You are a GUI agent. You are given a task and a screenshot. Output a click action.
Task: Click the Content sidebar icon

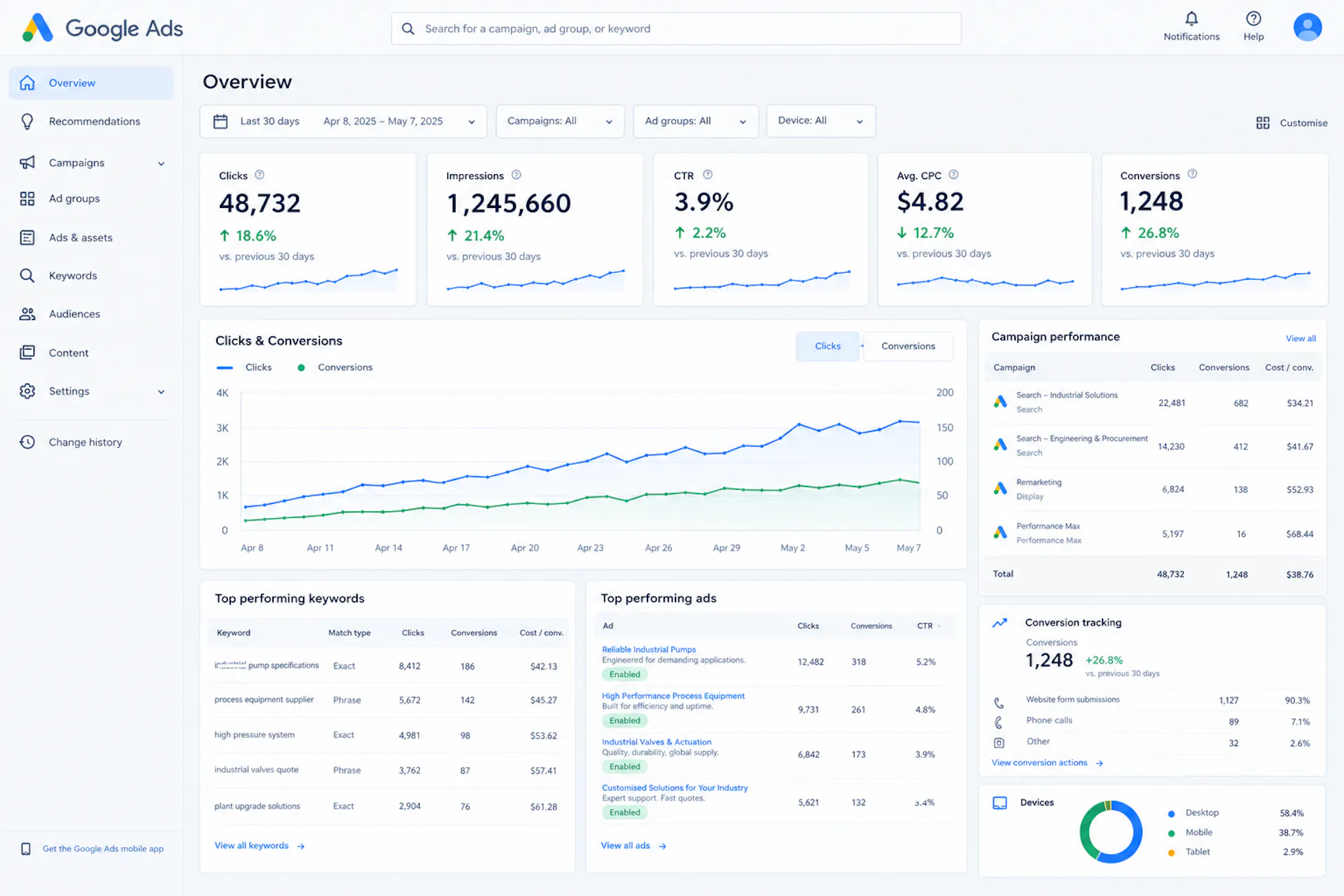tap(27, 353)
